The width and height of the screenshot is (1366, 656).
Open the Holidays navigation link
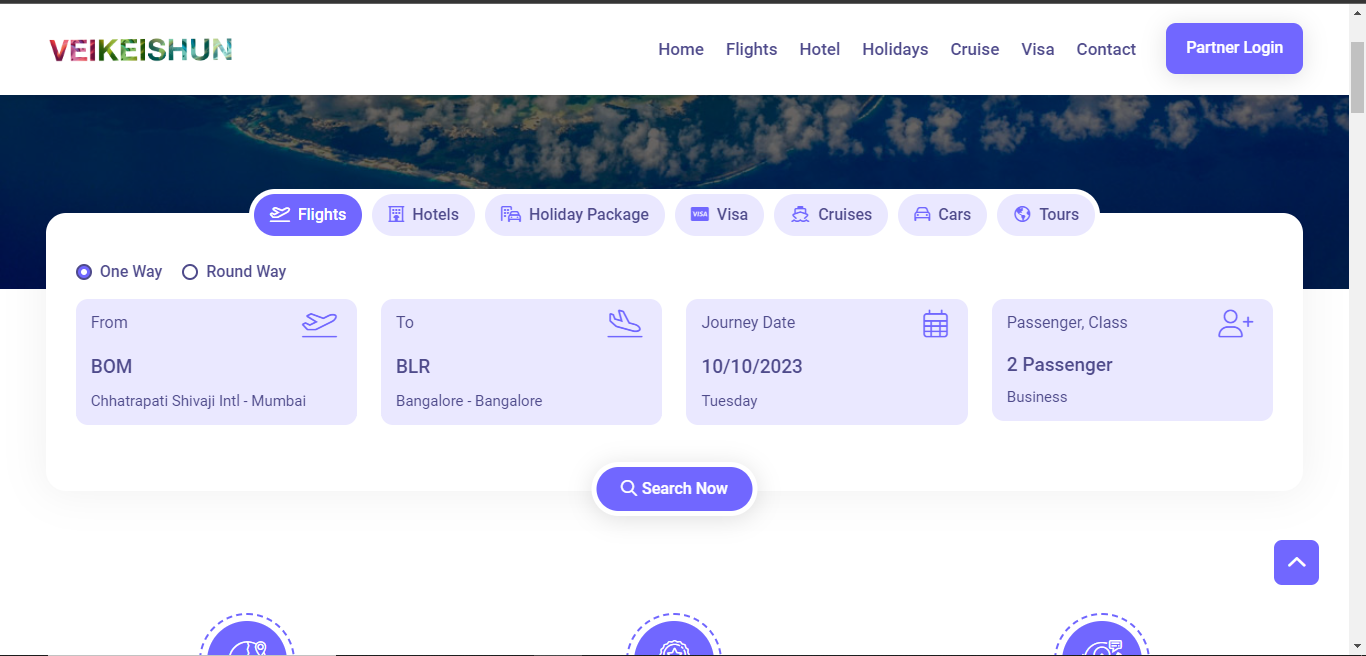[x=895, y=49]
